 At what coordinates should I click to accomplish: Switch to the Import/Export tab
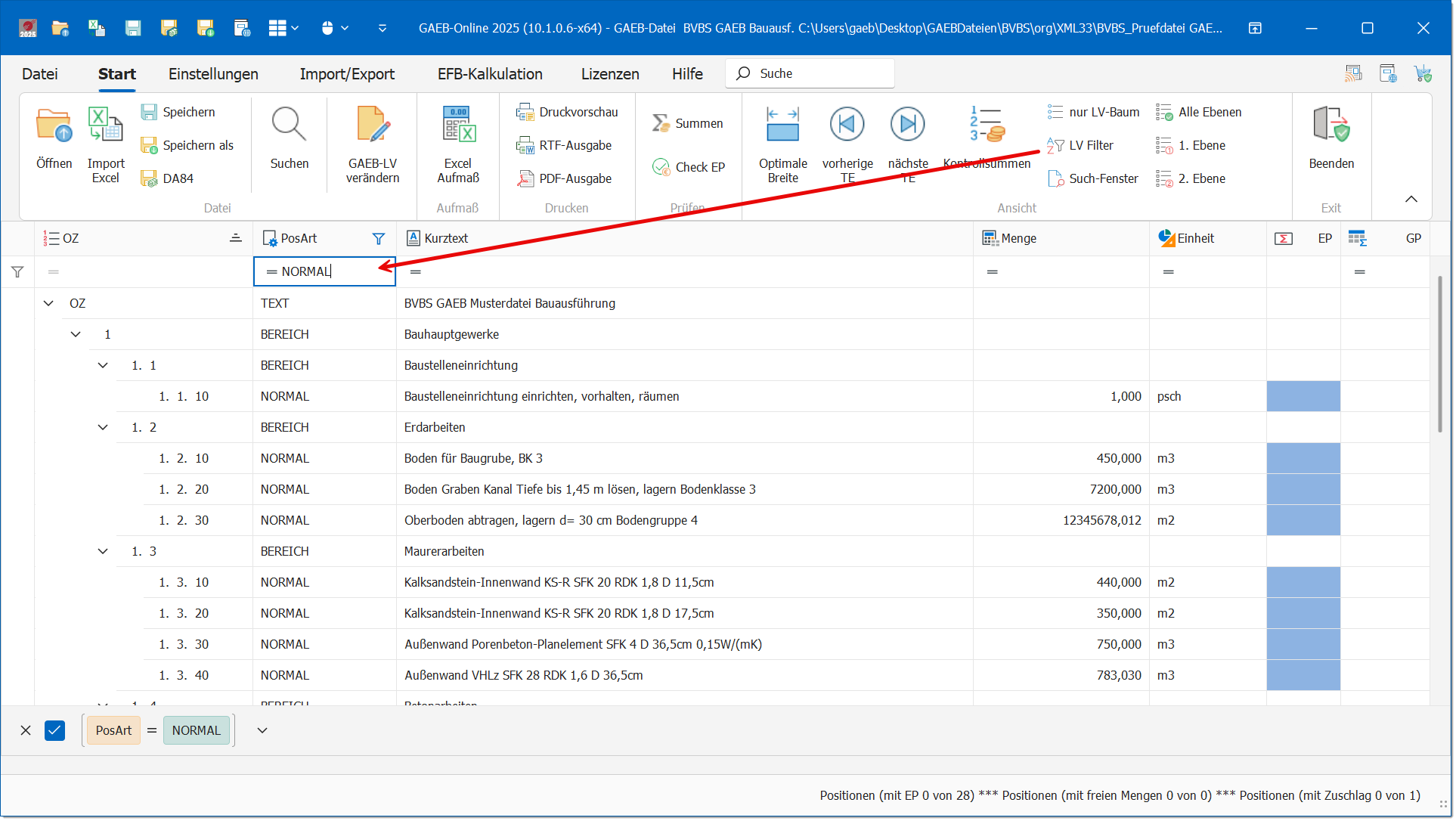[347, 74]
